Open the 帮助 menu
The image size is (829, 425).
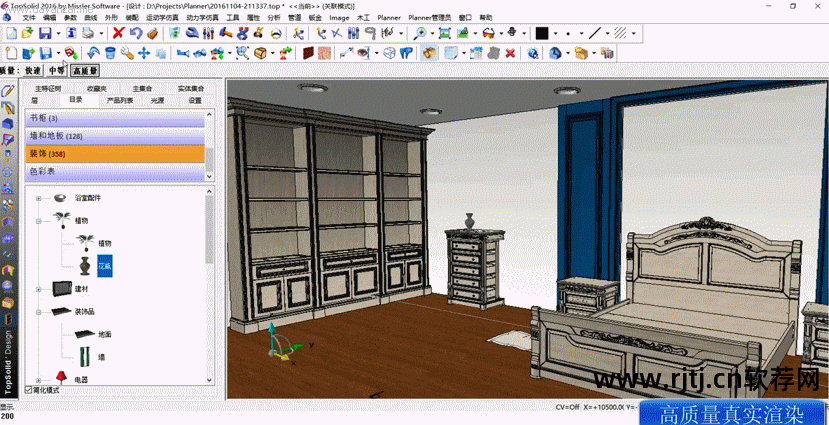coord(485,17)
